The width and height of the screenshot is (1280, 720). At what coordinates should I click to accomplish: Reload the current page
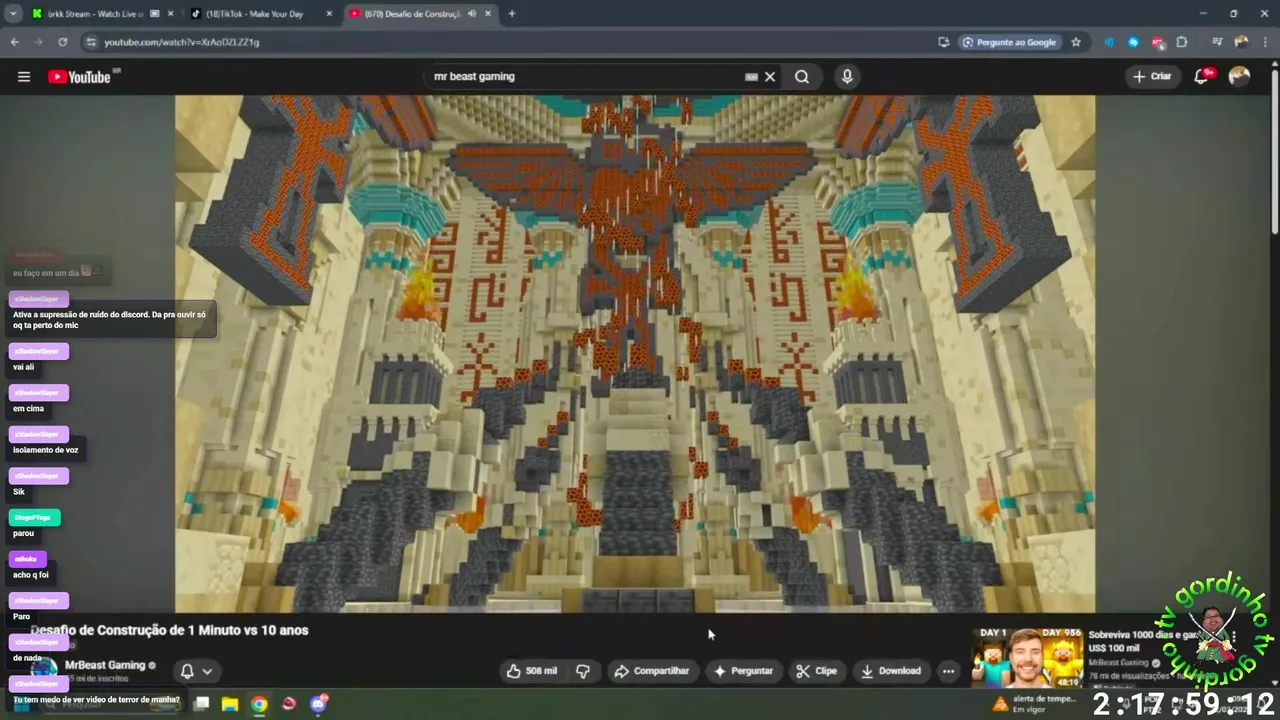(62, 42)
